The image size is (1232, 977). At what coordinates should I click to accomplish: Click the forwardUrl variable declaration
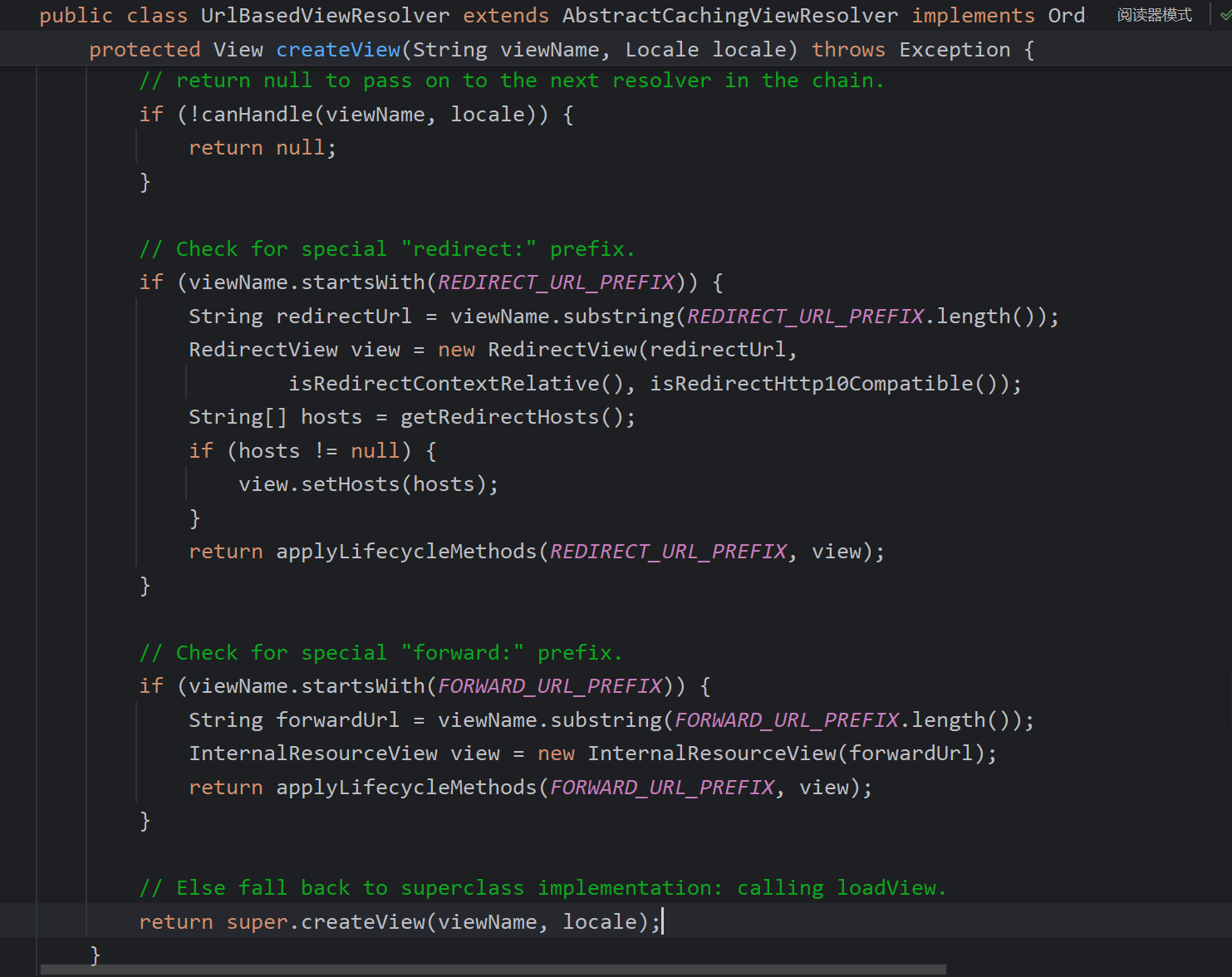tap(337, 720)
